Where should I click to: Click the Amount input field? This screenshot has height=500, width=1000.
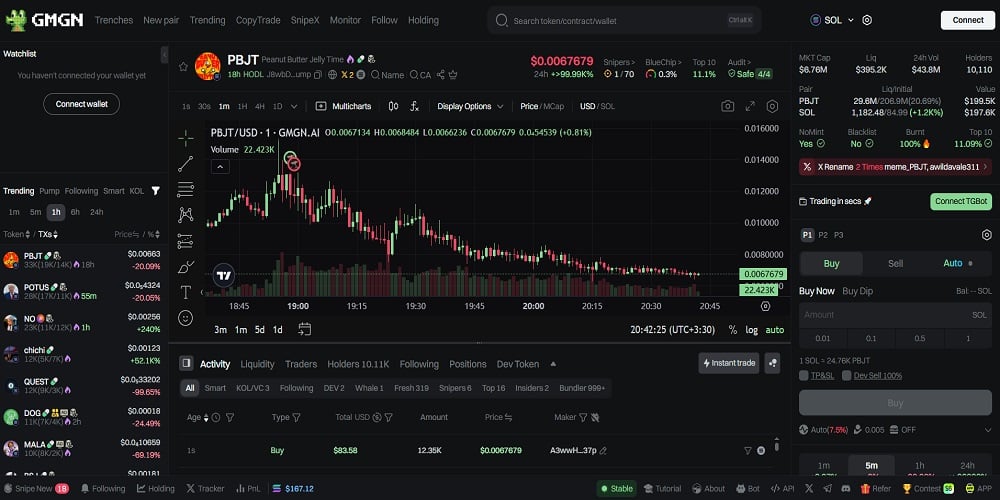pyautogui.click(x=895, y=314)
